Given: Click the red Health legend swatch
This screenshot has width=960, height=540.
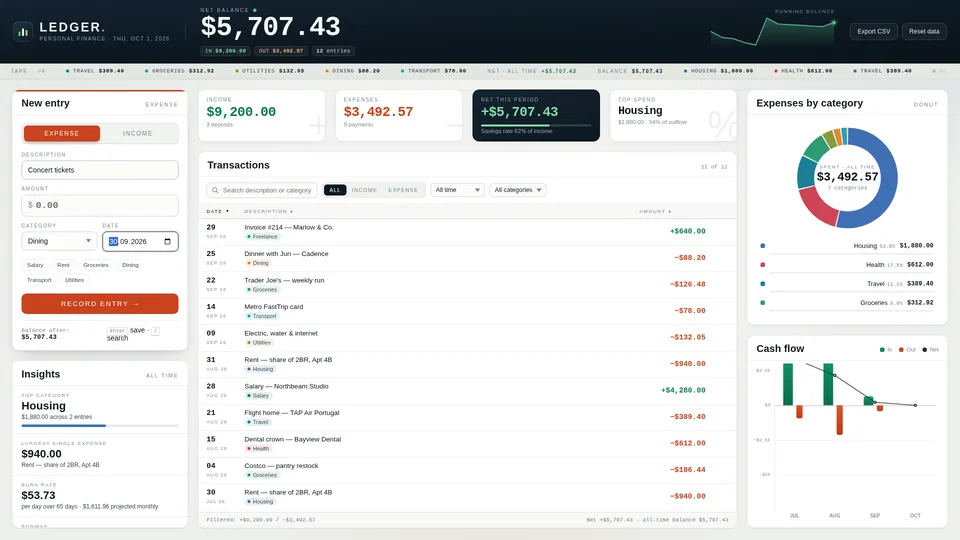Looking at the screenshot, I should tap(762, 264).
